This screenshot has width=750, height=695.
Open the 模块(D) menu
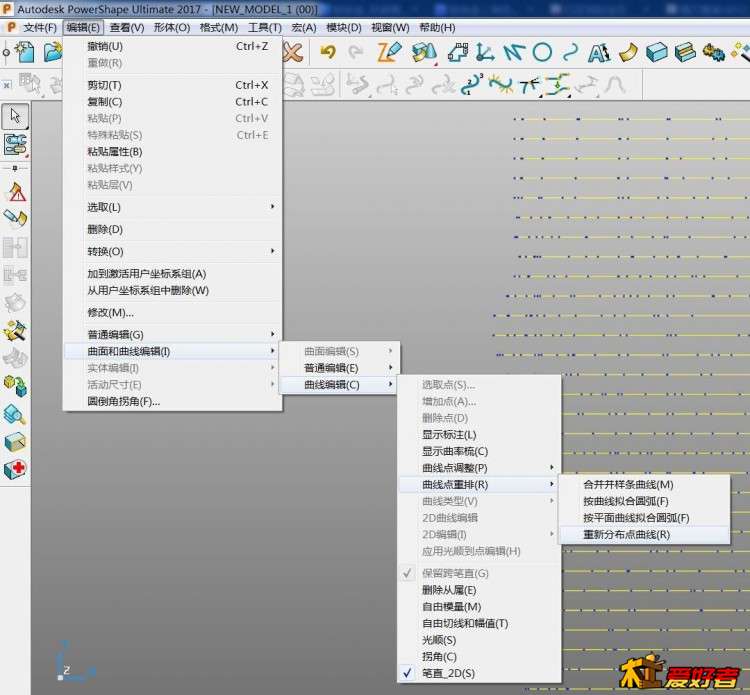[343, 28]
